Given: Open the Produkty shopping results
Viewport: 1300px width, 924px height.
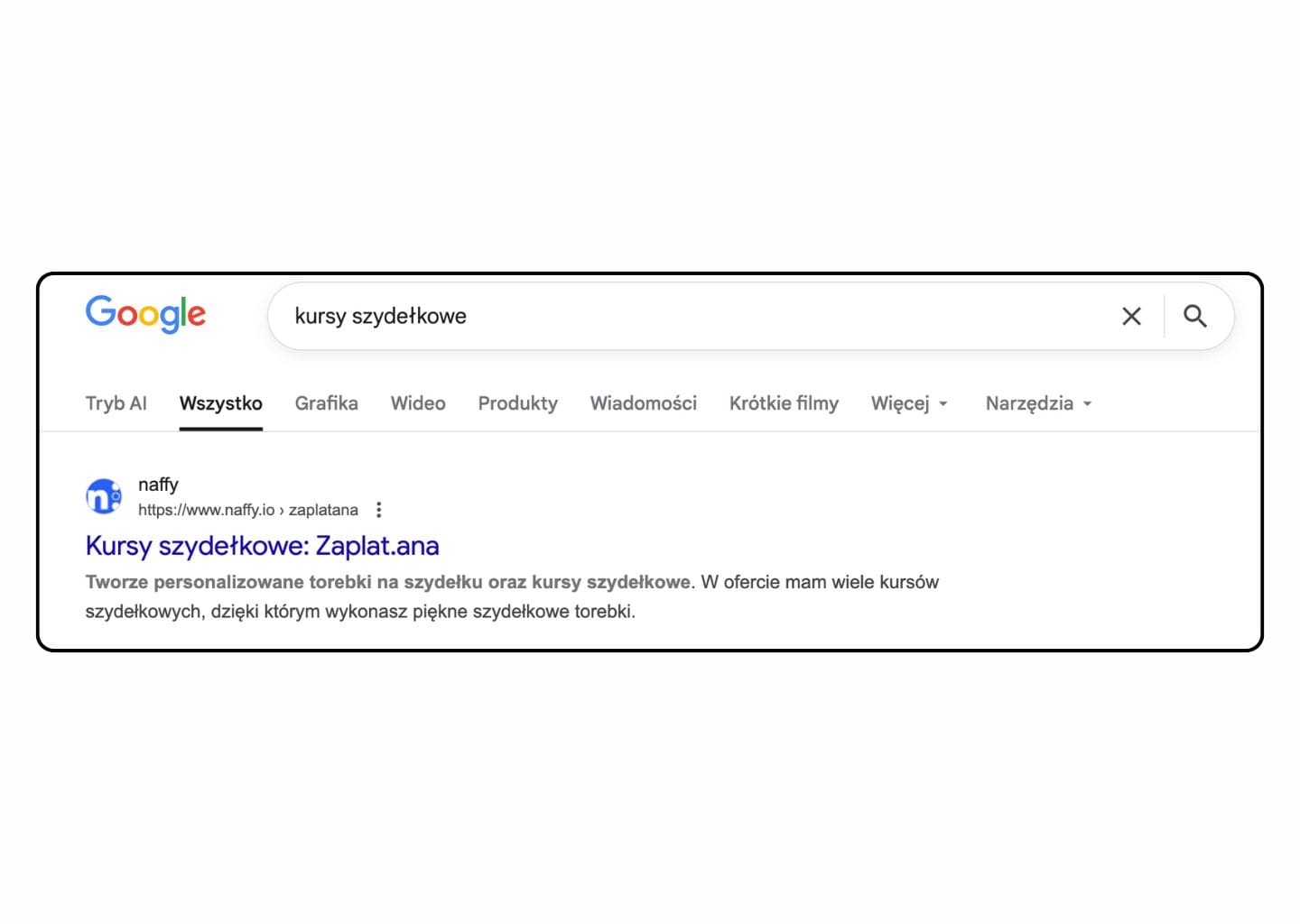Looking at the screenshot, I should tap(517, 403).
